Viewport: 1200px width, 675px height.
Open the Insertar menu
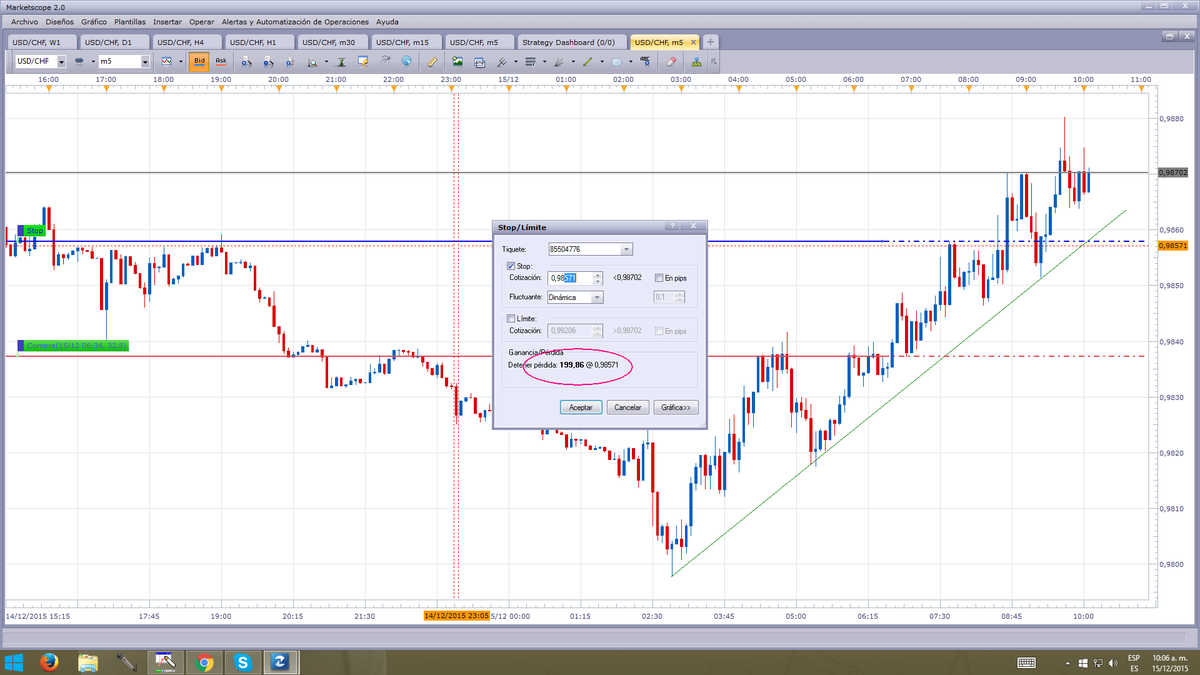[167, 21]
